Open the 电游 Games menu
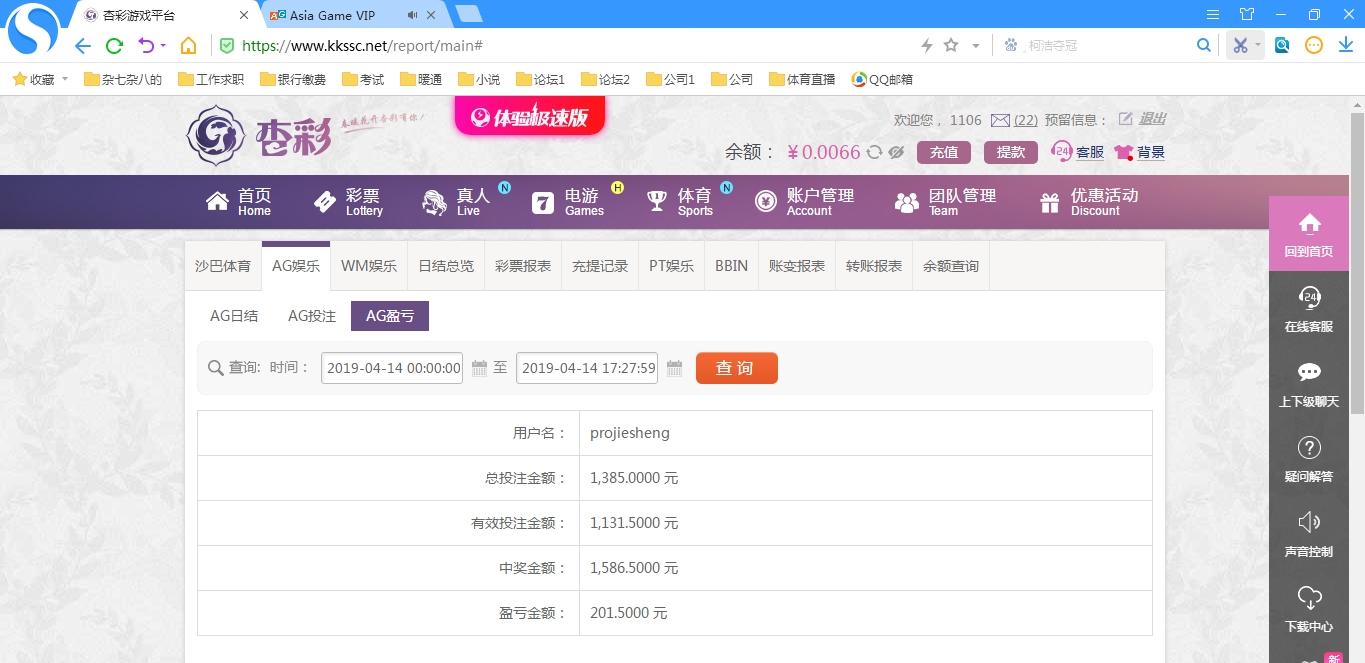This screenshot has height=663, width=1365. click(x=568, y=202)
